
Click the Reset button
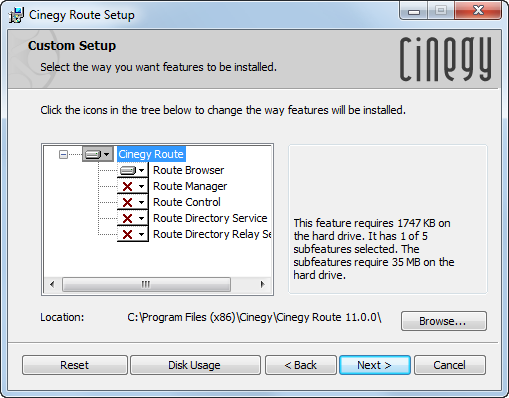click(75, 365)
